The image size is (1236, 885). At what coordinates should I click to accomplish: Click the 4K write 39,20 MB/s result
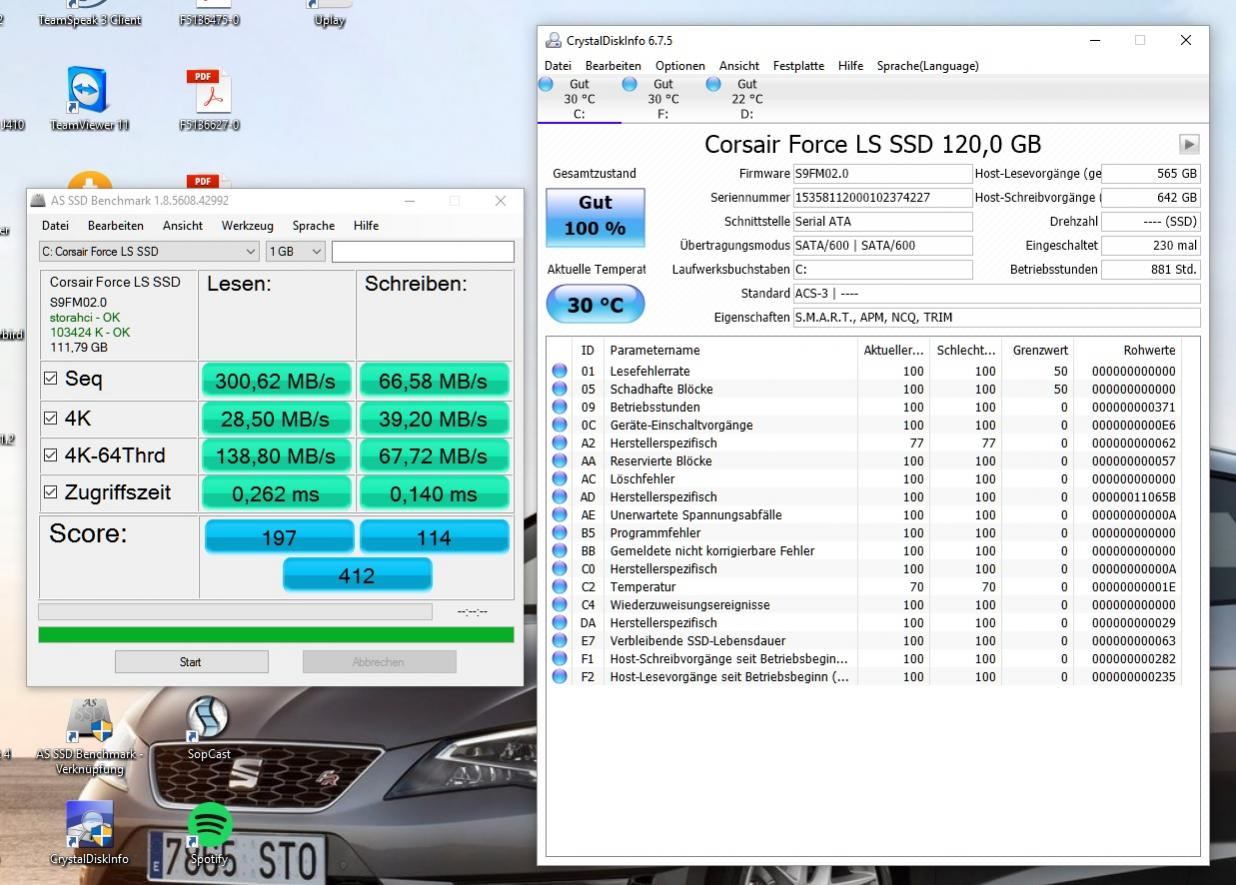pyautogui.click(x=433, y=419)
